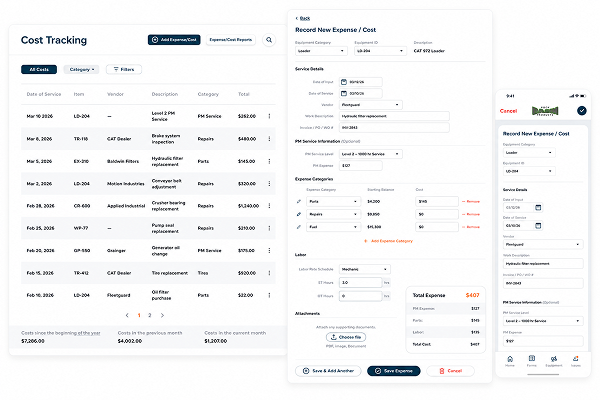The width and height of the screenshot is (600, 400).
Task: Click the Work Description input field
Action: (x=394, y=116)
